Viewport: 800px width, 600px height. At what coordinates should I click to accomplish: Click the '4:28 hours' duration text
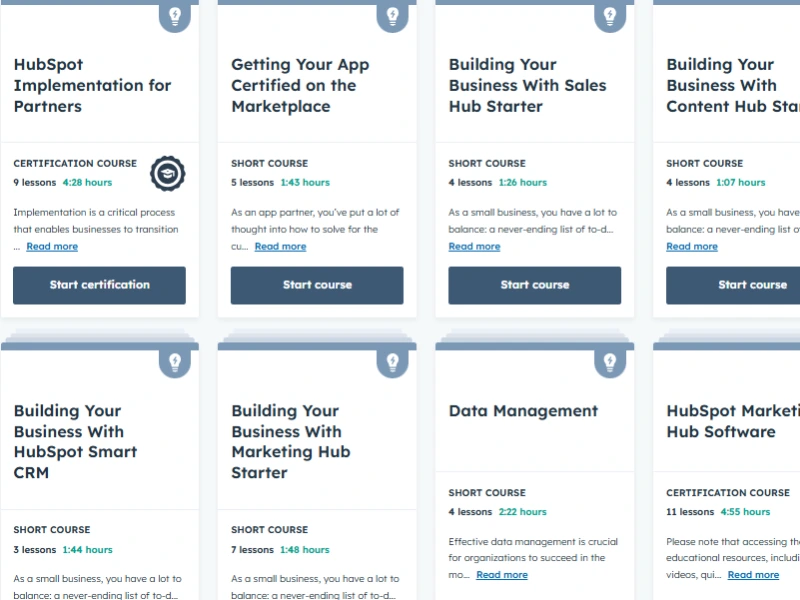87,183
